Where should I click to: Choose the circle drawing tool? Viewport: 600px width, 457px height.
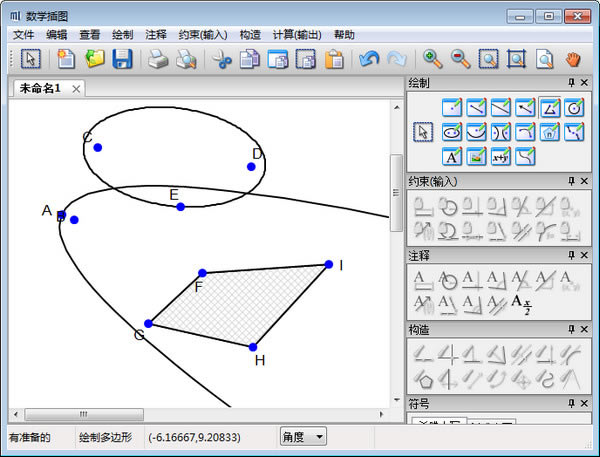tap(573, 107)
